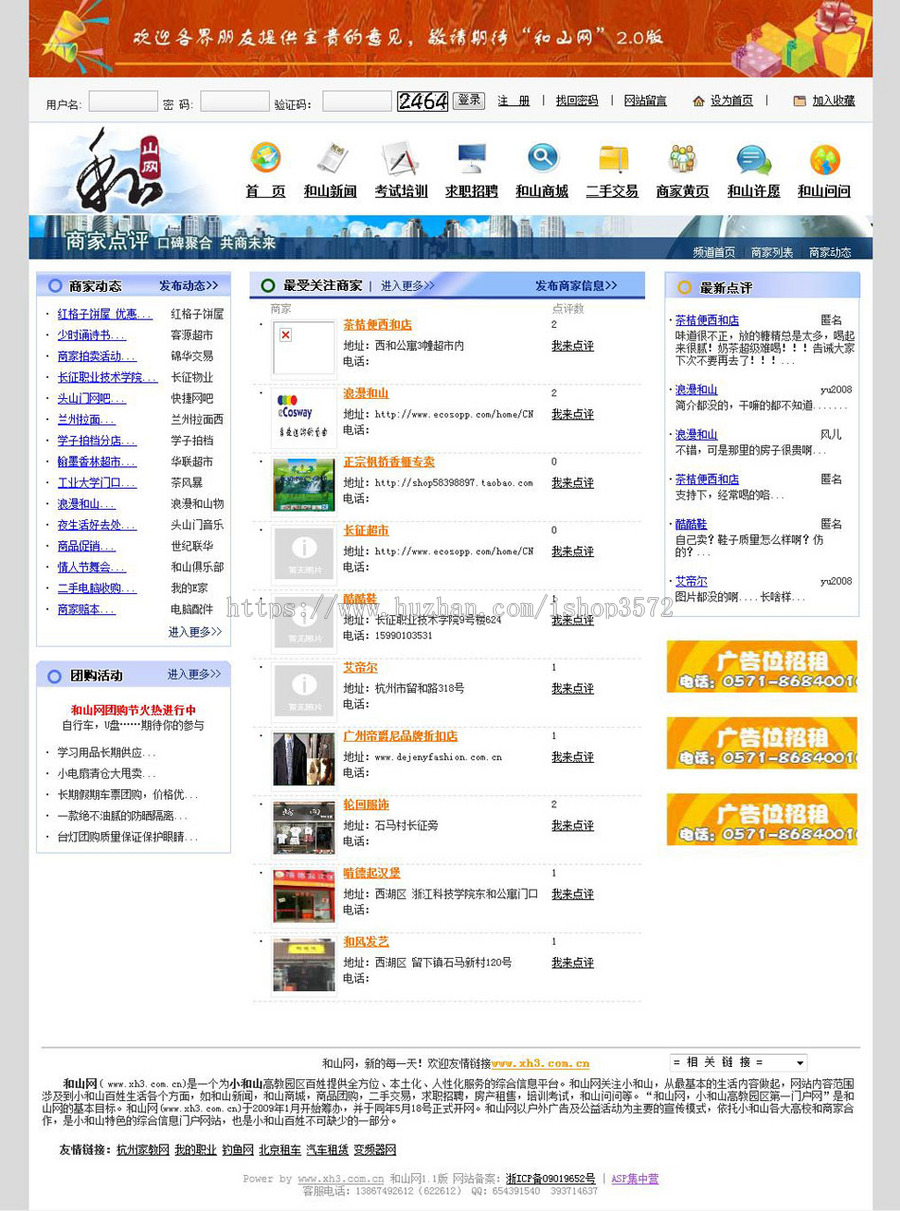Screen dimensions: 900x1211
Task: Focus the 验证码 captcha input field
Action: [357, 101]
